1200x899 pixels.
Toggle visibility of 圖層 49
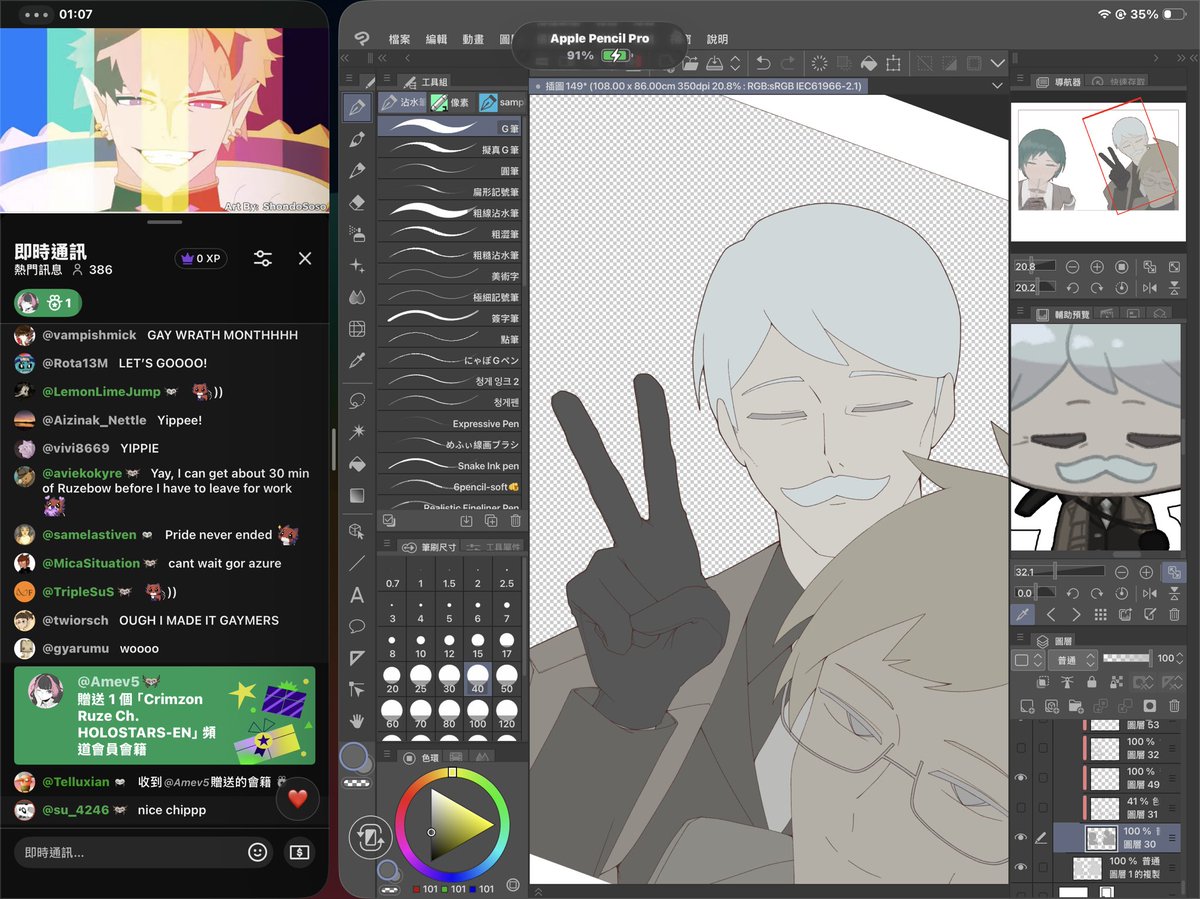click(1021, 778)
